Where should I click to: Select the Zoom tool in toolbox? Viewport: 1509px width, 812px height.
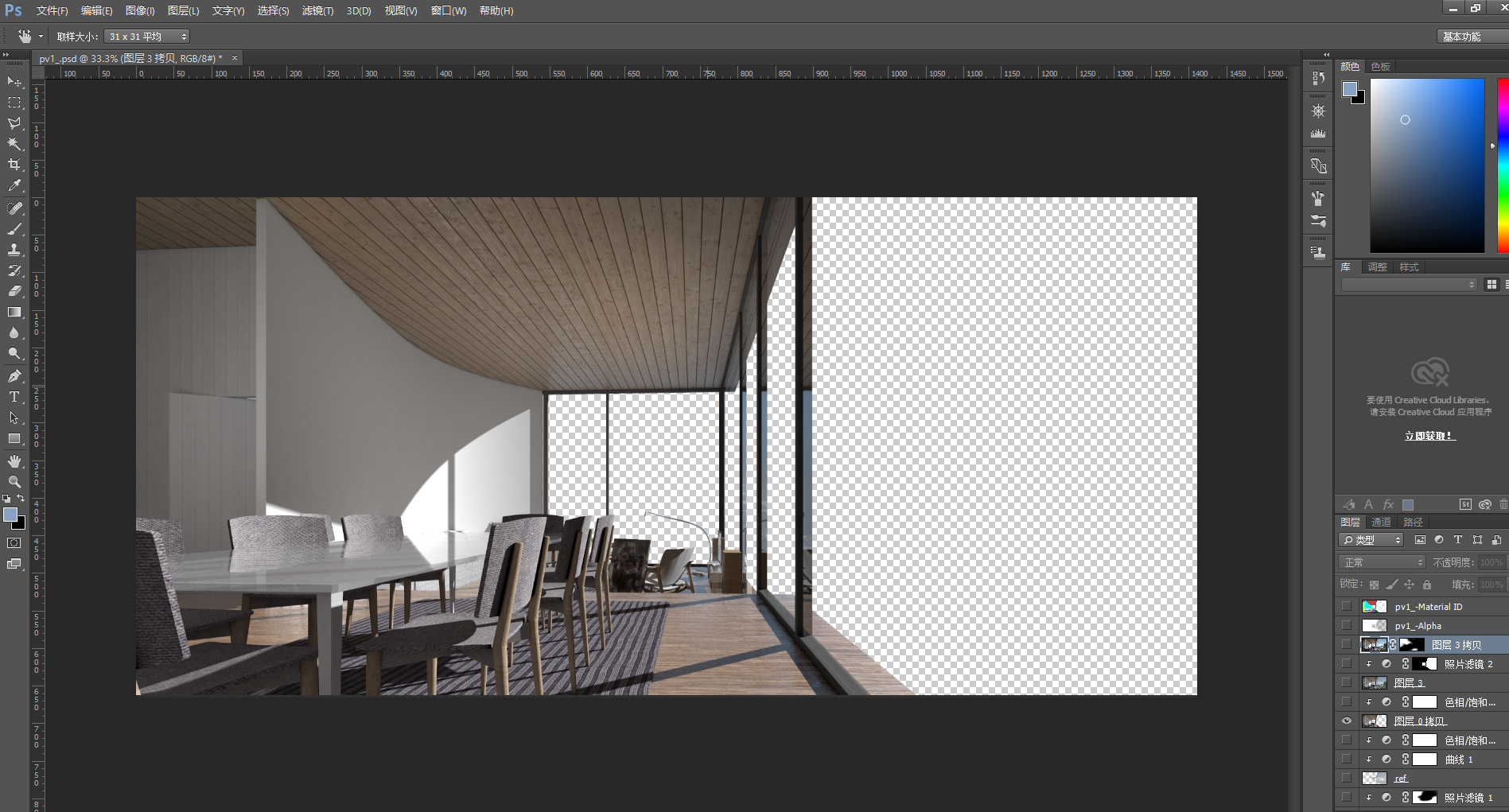(14, 482)
